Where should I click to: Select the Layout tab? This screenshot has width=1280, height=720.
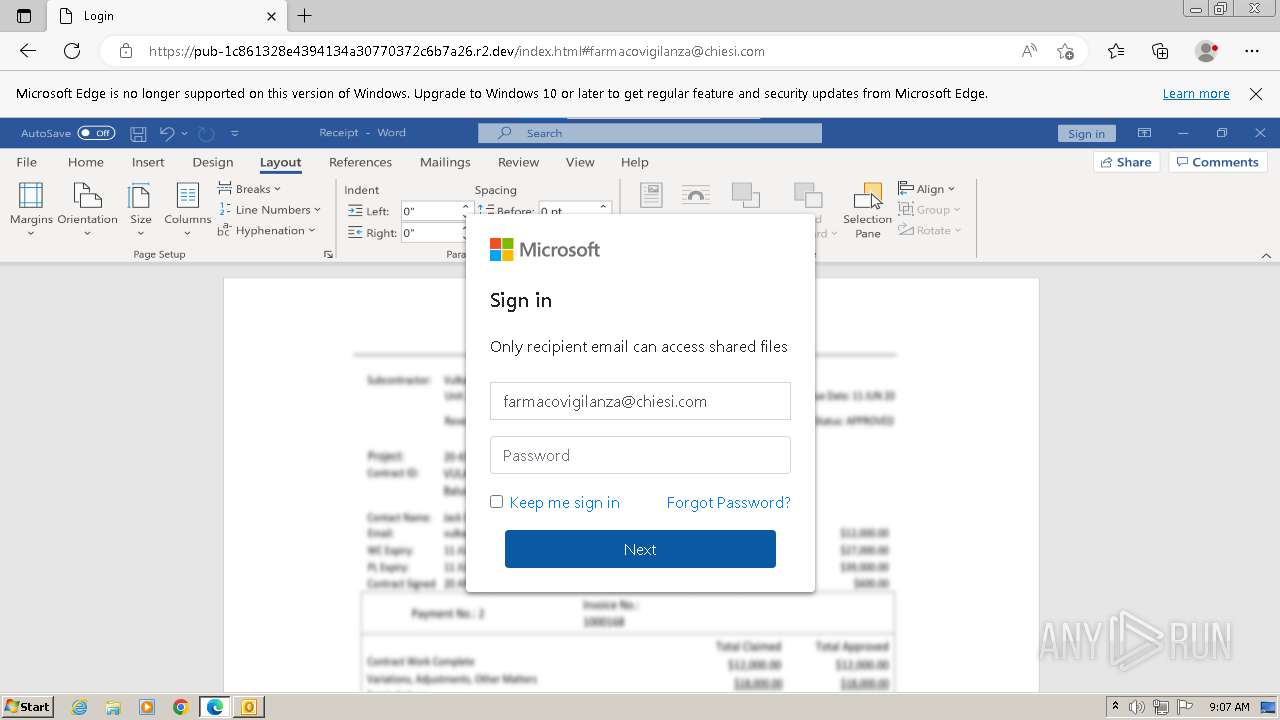[280, 162]
